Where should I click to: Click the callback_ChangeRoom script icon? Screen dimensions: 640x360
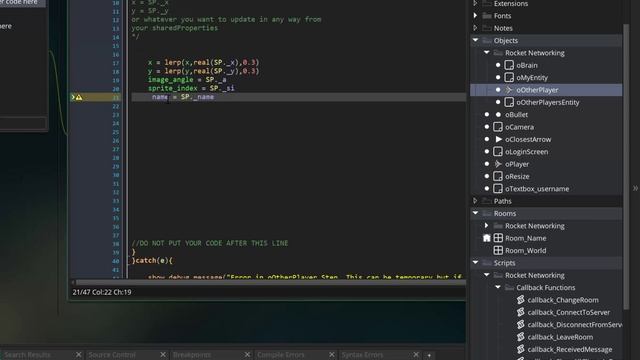(520, 300)
